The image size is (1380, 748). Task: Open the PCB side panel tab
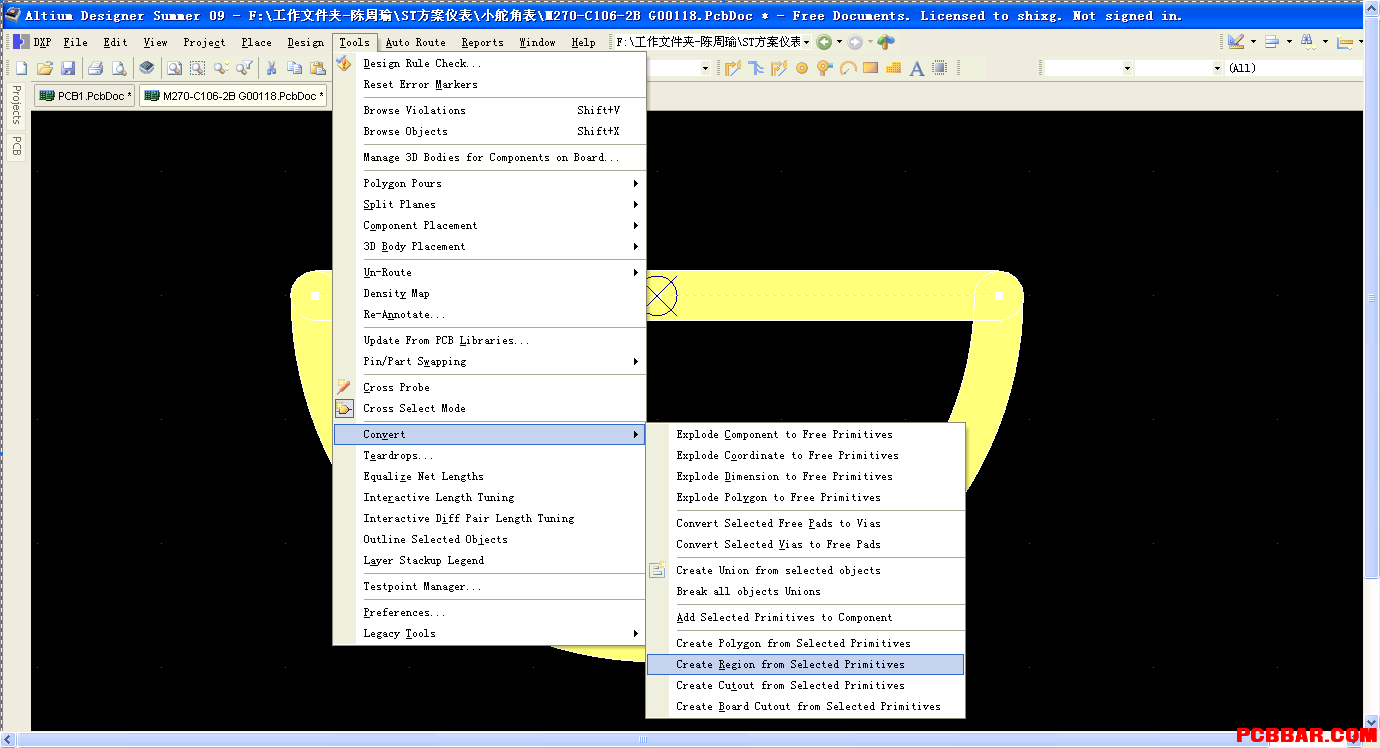coord(16,146)
